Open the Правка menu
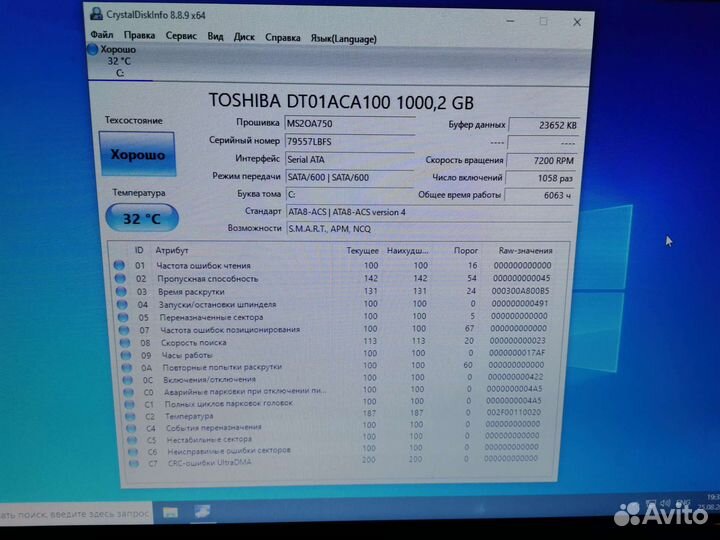This screenshot has height=540, width=720. pyautogui.click(x=139, y=35)
